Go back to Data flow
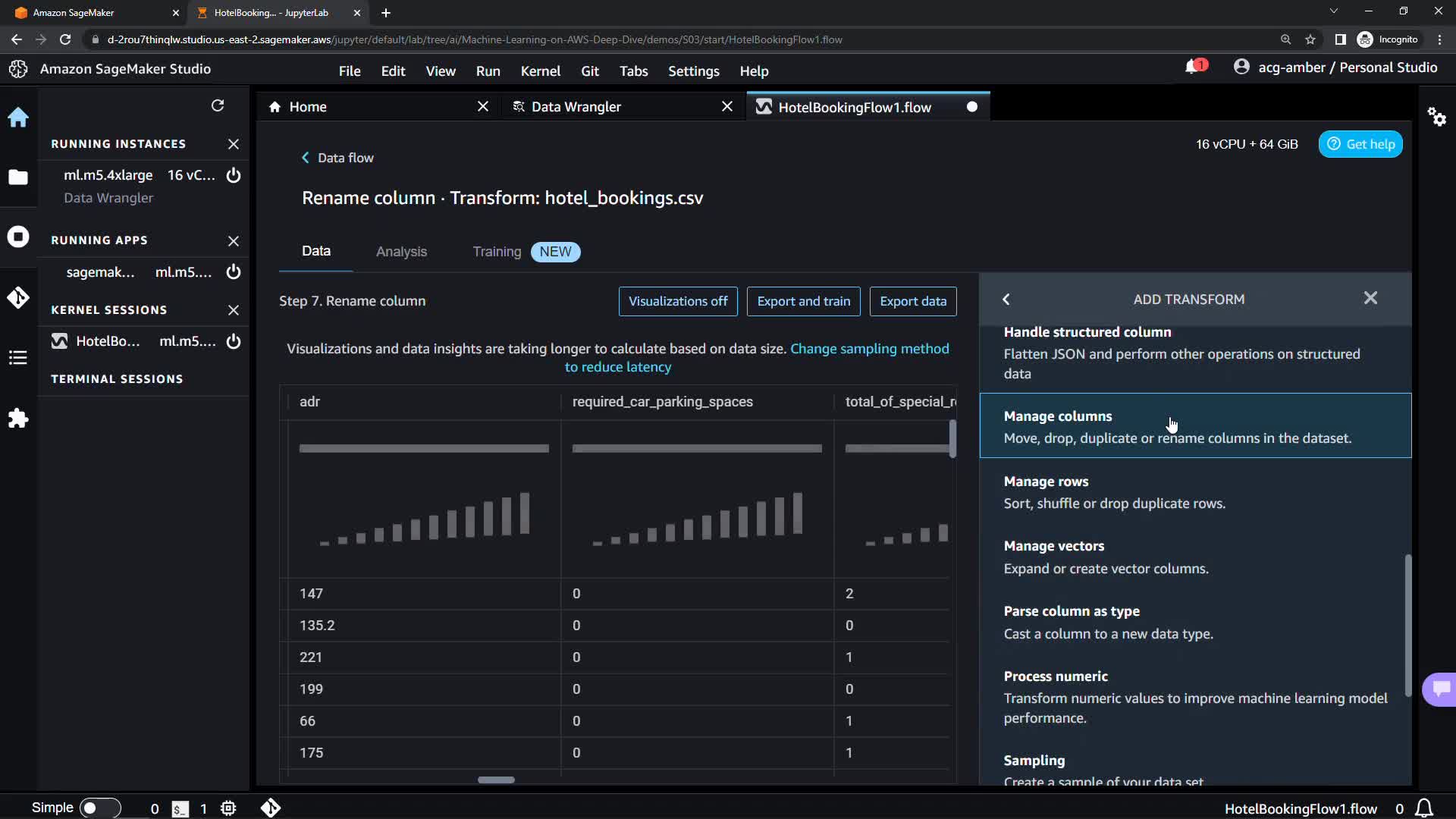This screenshot has height=819, width=1456. pos(337,158)
